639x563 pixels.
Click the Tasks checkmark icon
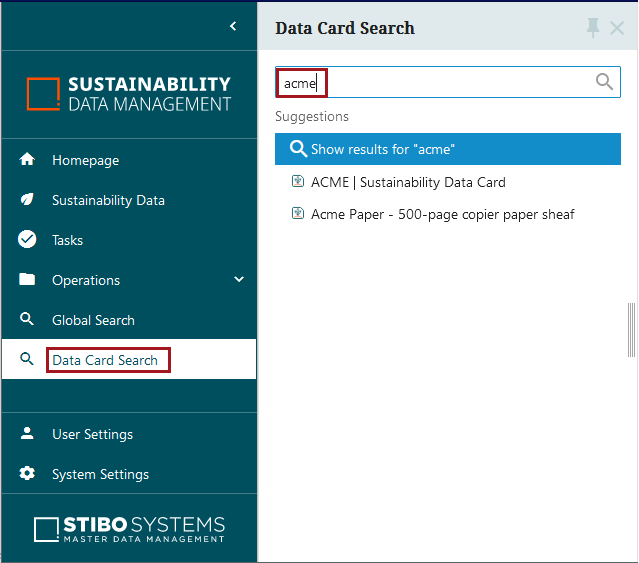pos(28,240)
